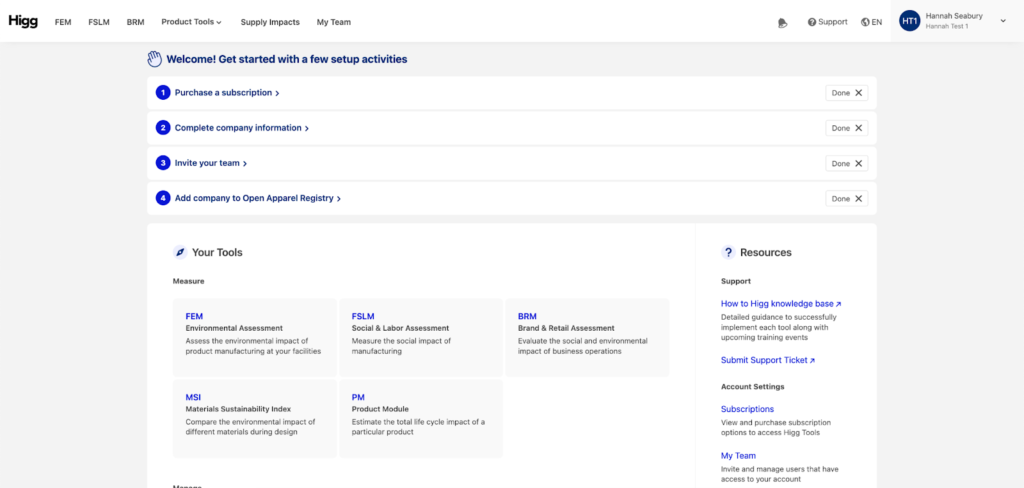The image size is (1024, 488).
Task: Click the Measure section heading
Action: click(x=189, y=282)
